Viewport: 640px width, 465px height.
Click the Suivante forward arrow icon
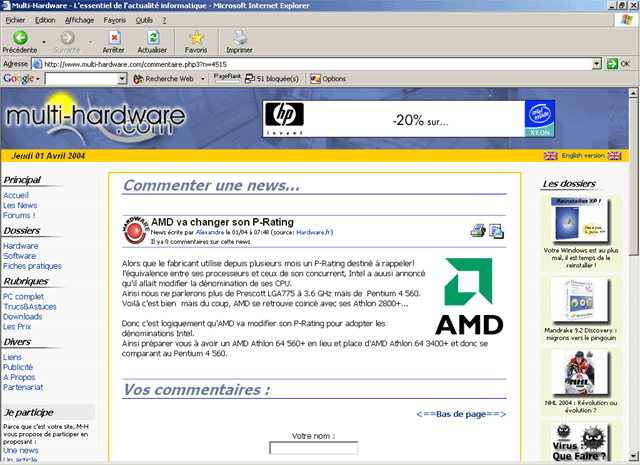(67, 38)
